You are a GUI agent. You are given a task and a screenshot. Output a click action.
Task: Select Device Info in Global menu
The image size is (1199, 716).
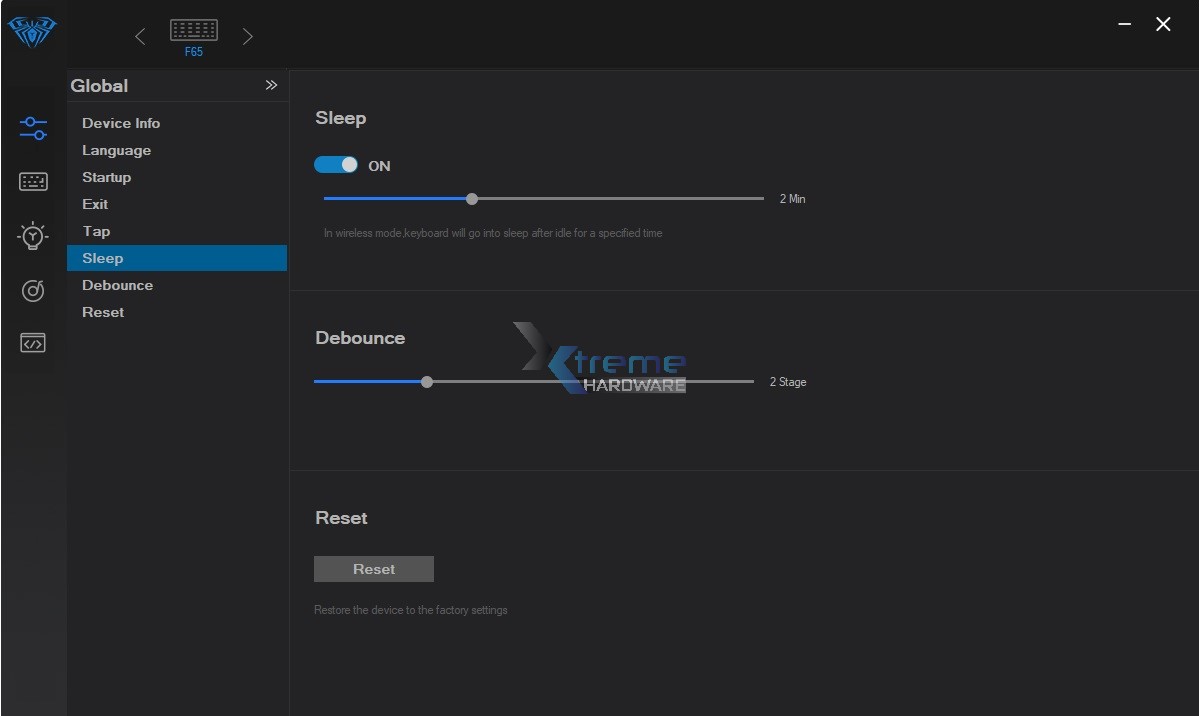(x=121, y=123)
